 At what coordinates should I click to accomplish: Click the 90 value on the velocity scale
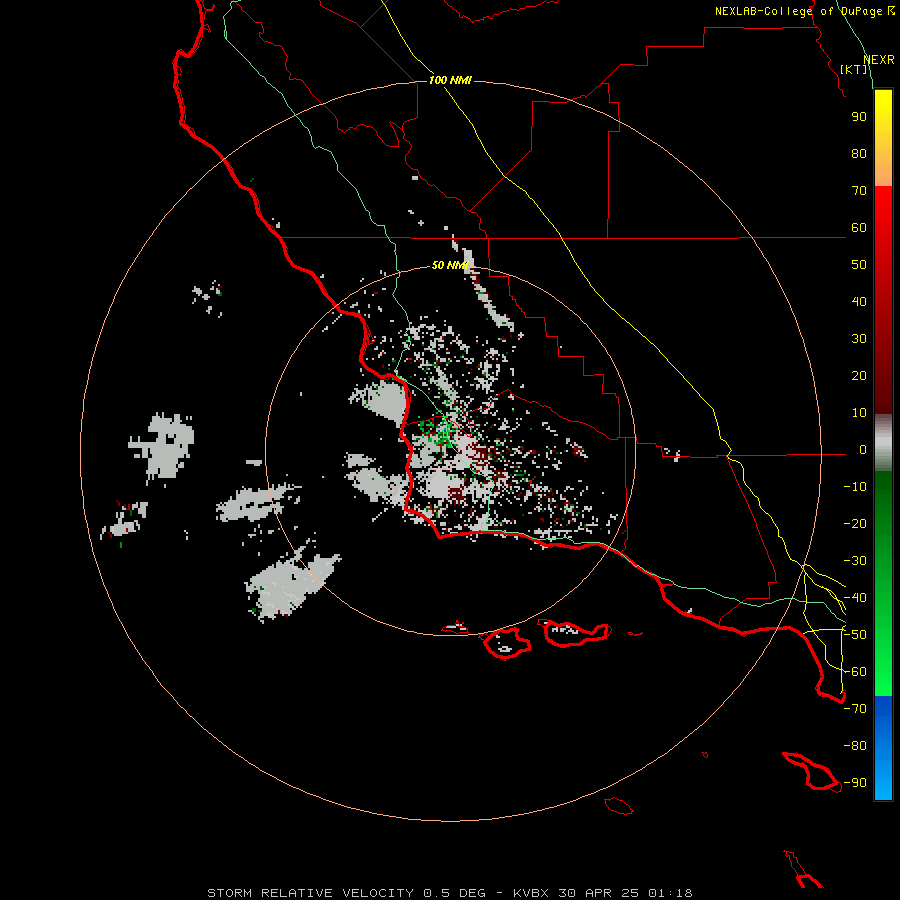click(x=859, y=117)
